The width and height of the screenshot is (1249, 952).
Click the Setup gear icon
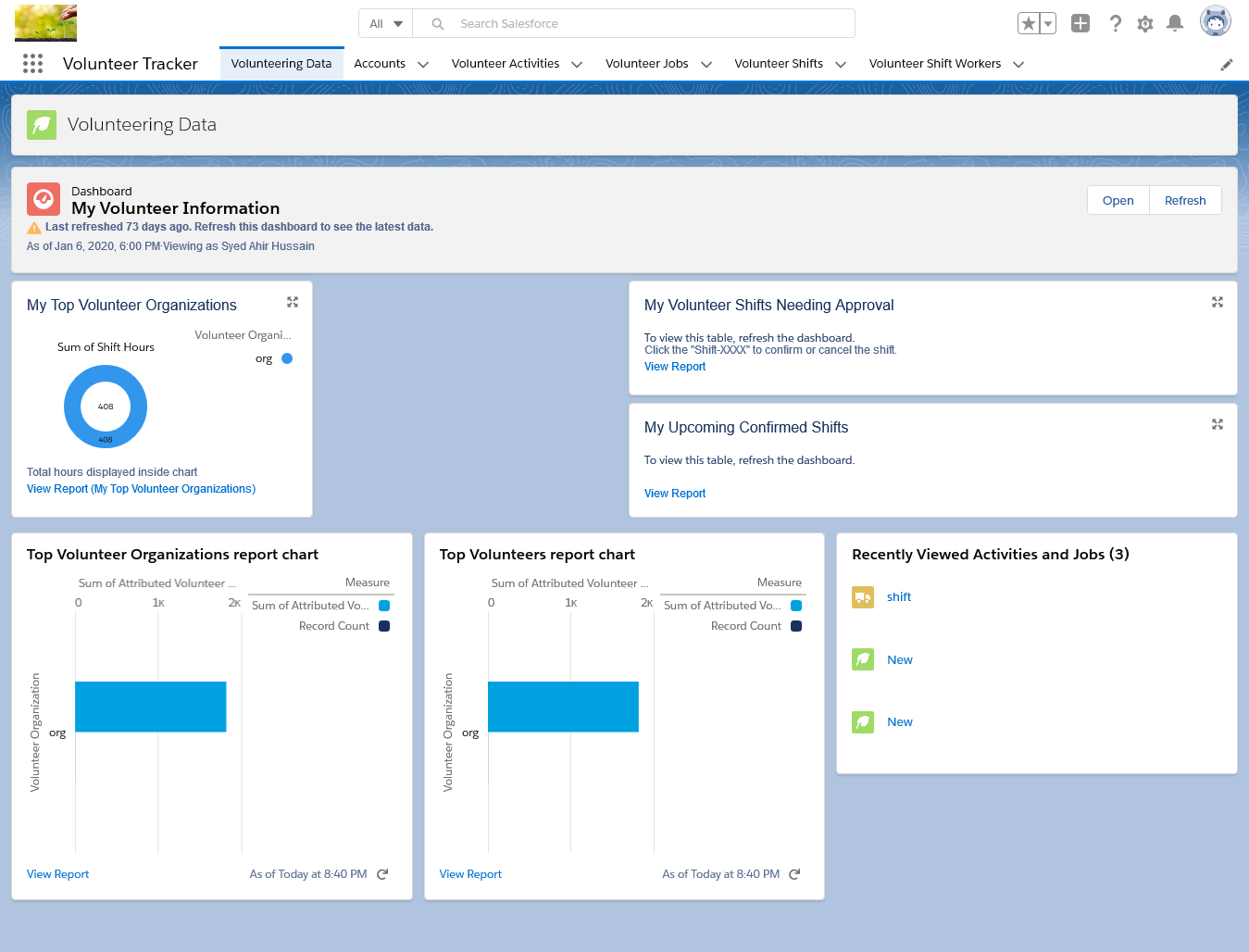(x=1145, y=23)
